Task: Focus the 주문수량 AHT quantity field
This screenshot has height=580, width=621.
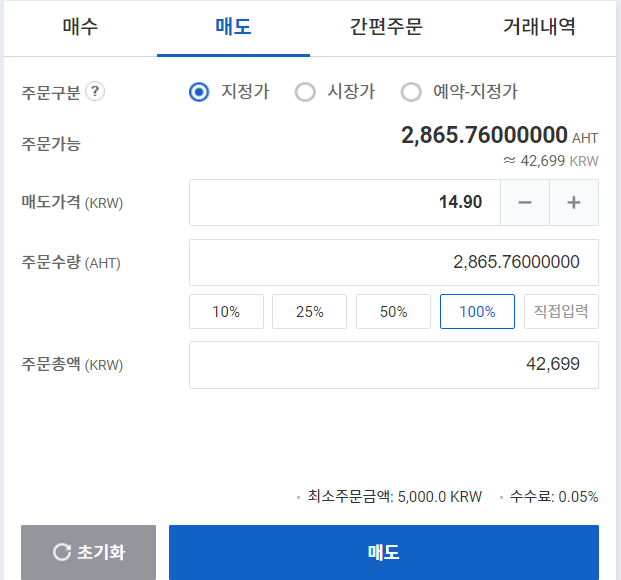Action: tap(394, 262)
